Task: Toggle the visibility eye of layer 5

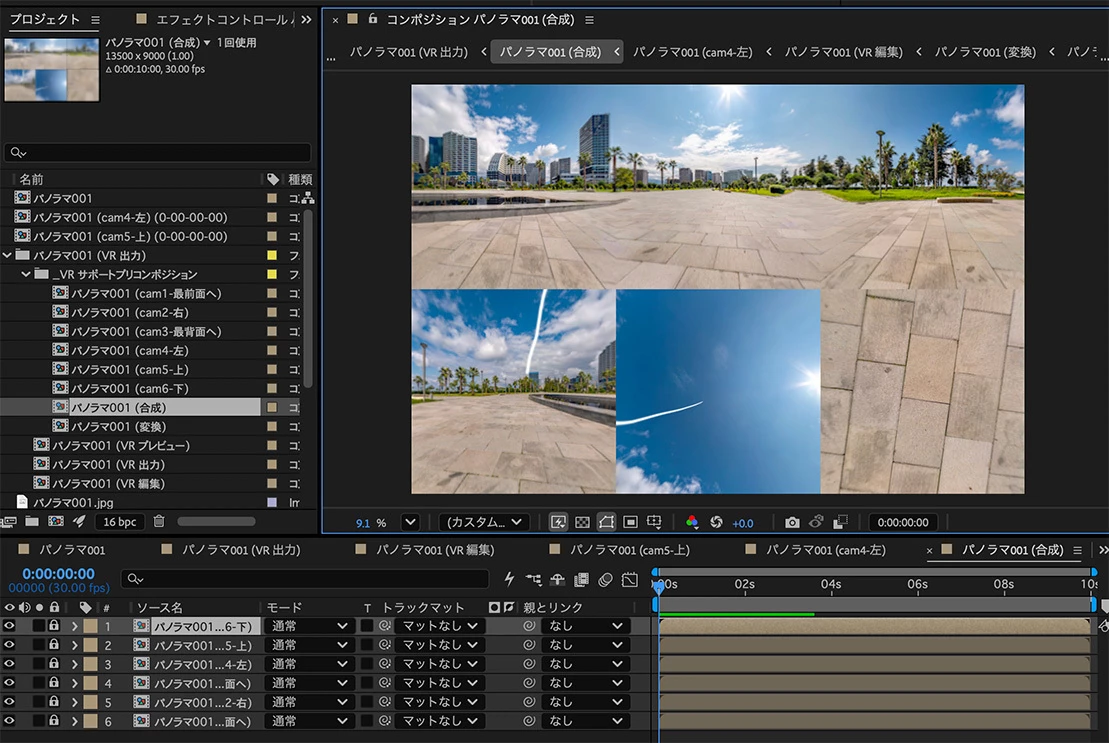Action: tap(9, 702)
